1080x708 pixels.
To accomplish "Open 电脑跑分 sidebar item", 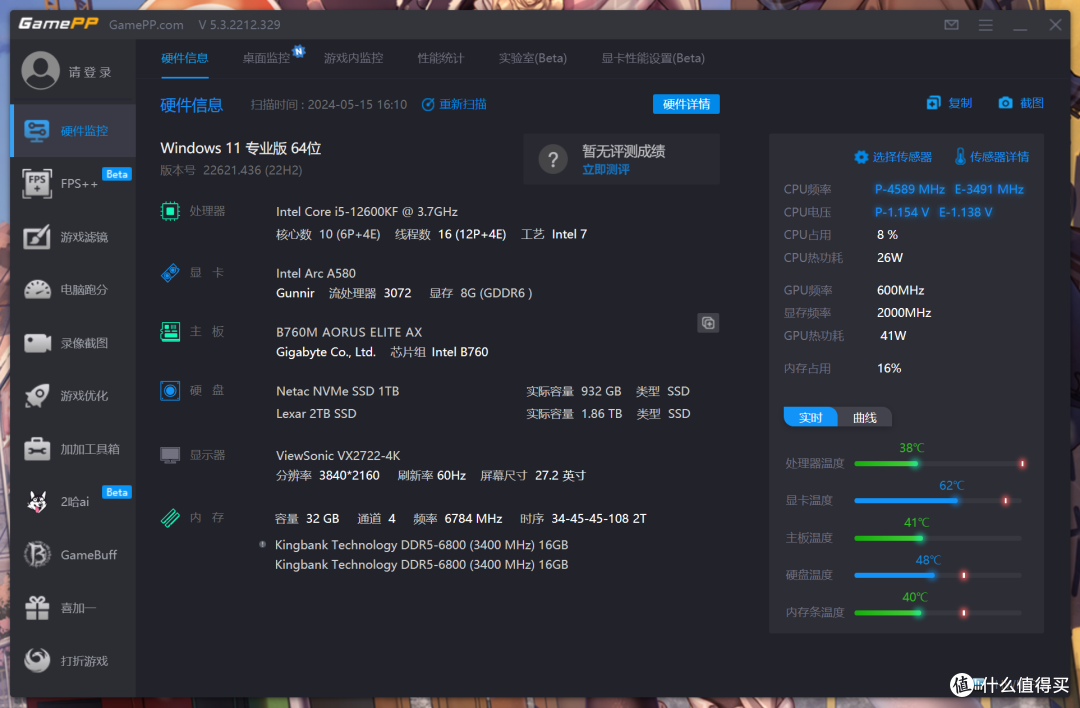I will (73, 289).
